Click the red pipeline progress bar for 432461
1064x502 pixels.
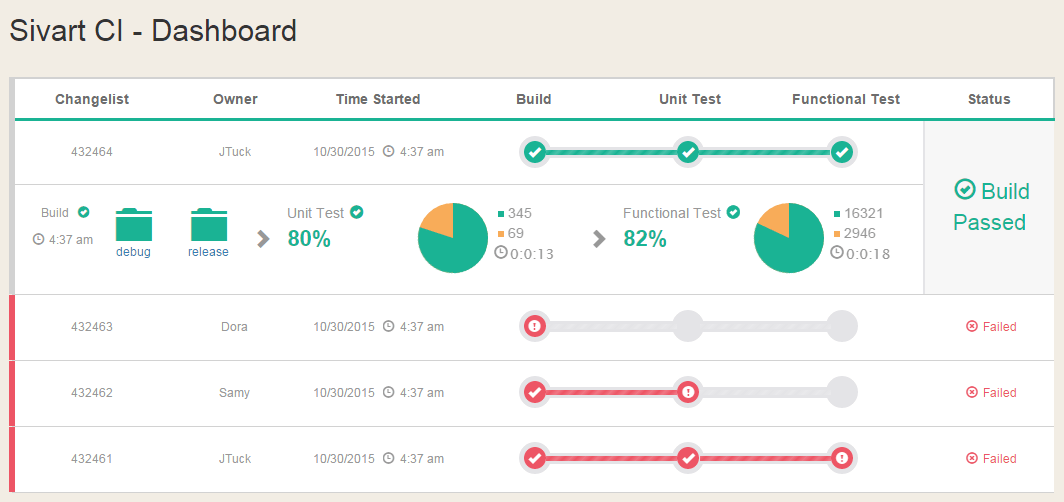point(611,458)
